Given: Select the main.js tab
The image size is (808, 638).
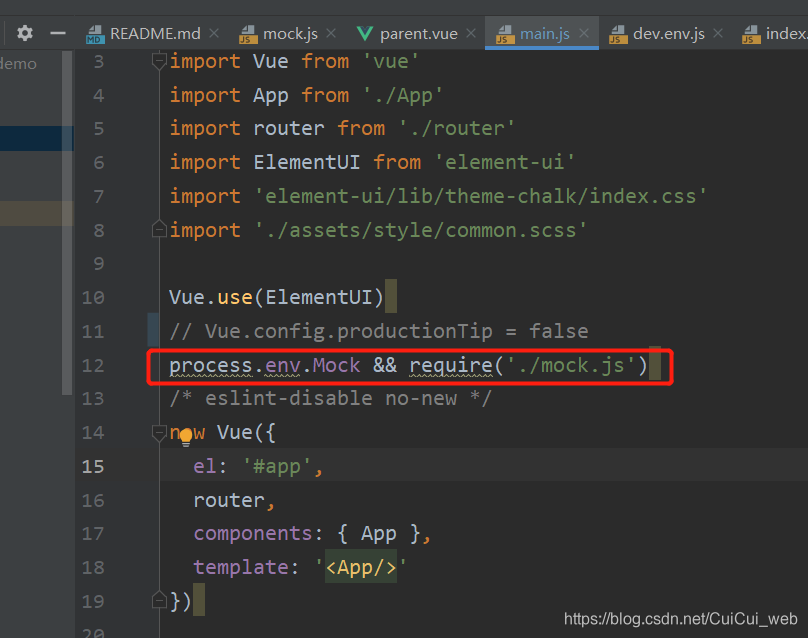Looking at the screenshot, I should [544, 34].
